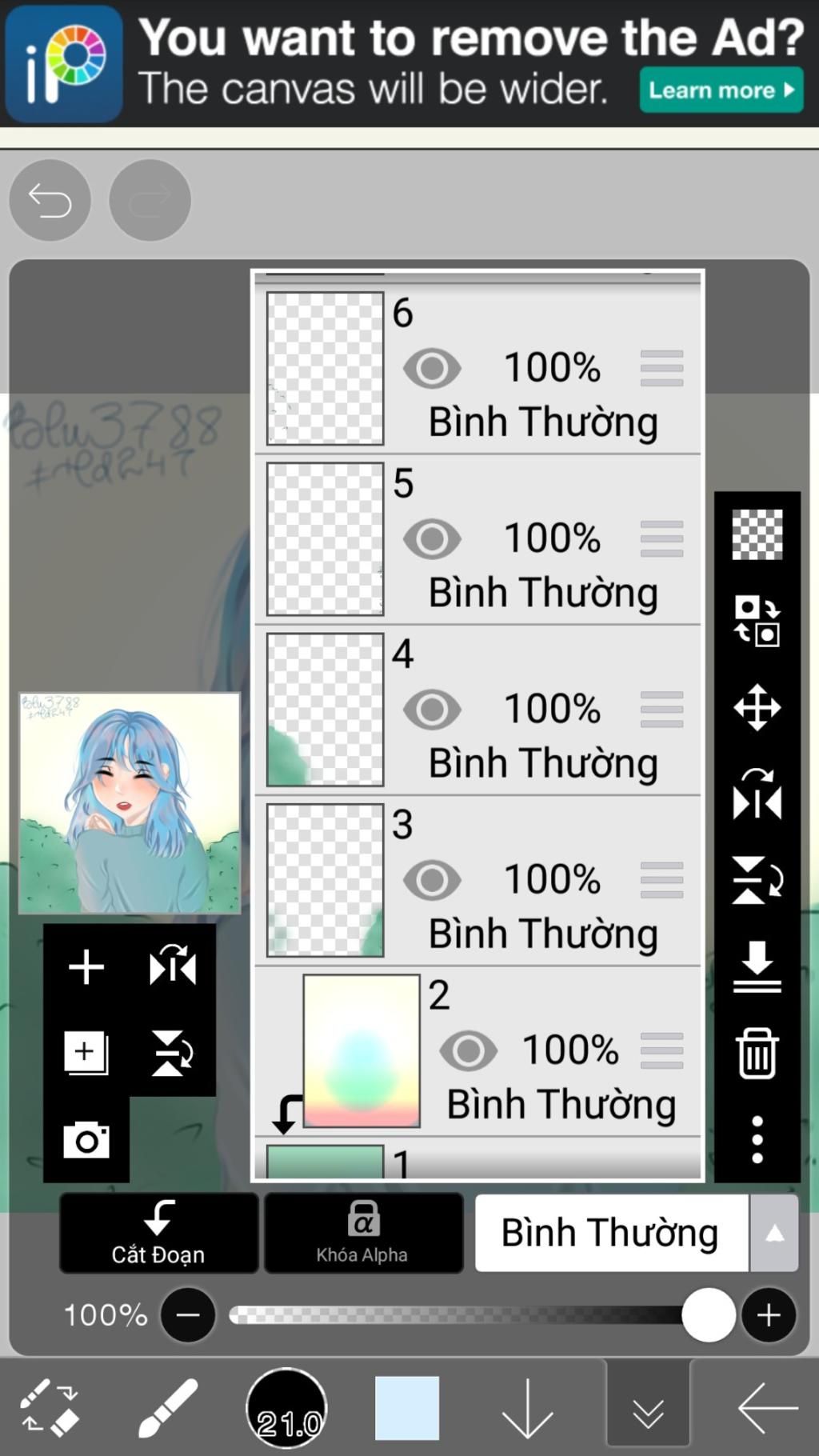
Task: Hide layer 2 with eye icon
Action: click(468, 1050)
